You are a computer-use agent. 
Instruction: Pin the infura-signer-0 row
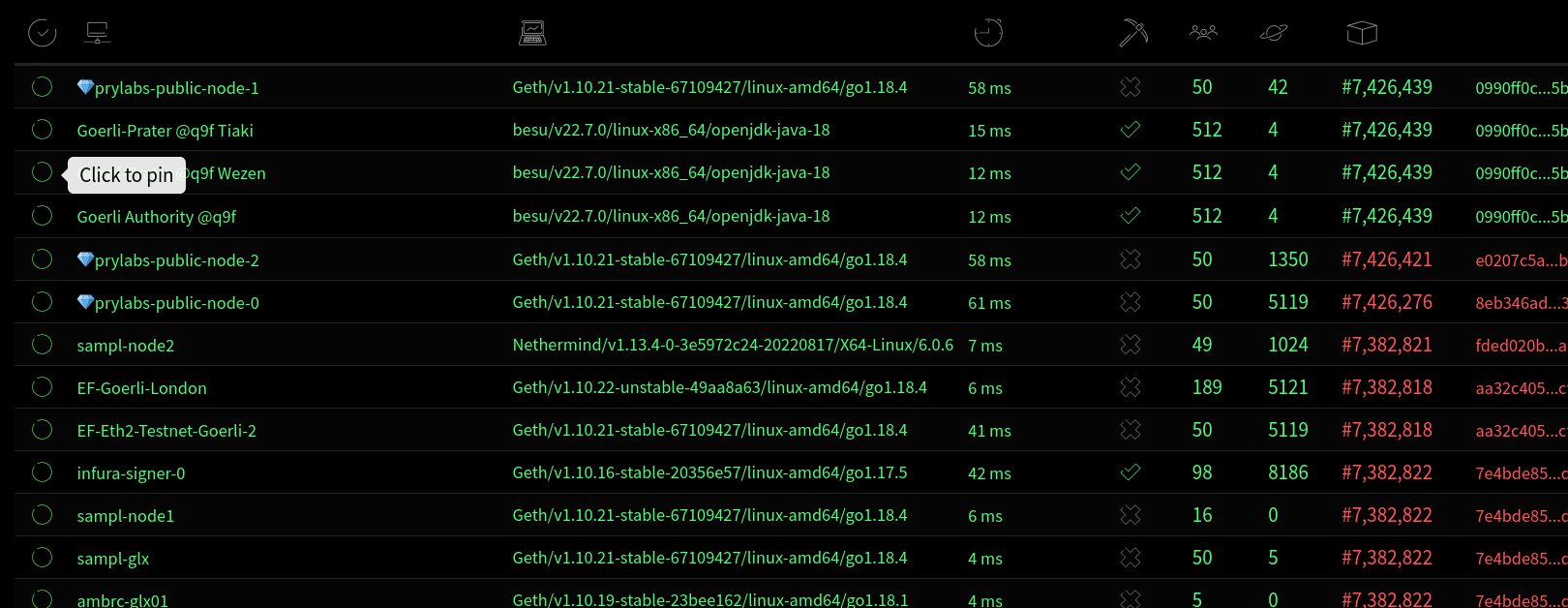42,472
